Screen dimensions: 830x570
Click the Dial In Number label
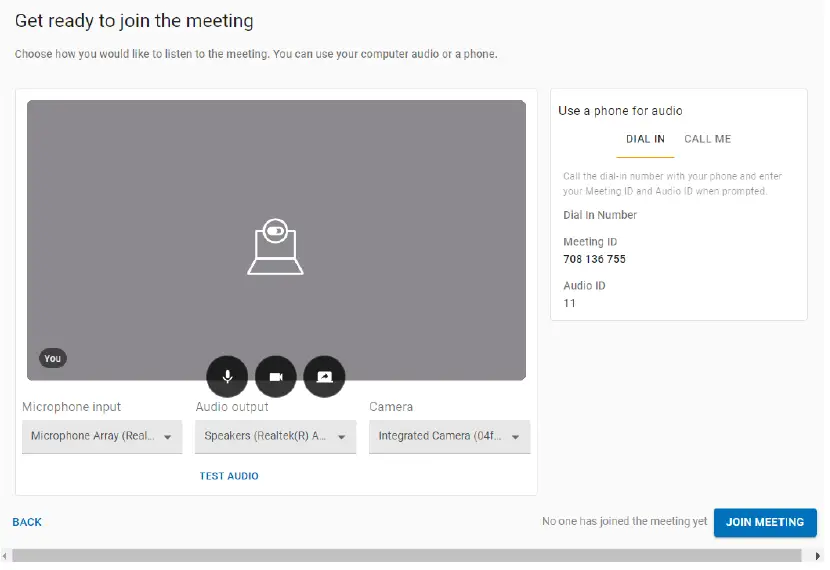click(600, 215)
